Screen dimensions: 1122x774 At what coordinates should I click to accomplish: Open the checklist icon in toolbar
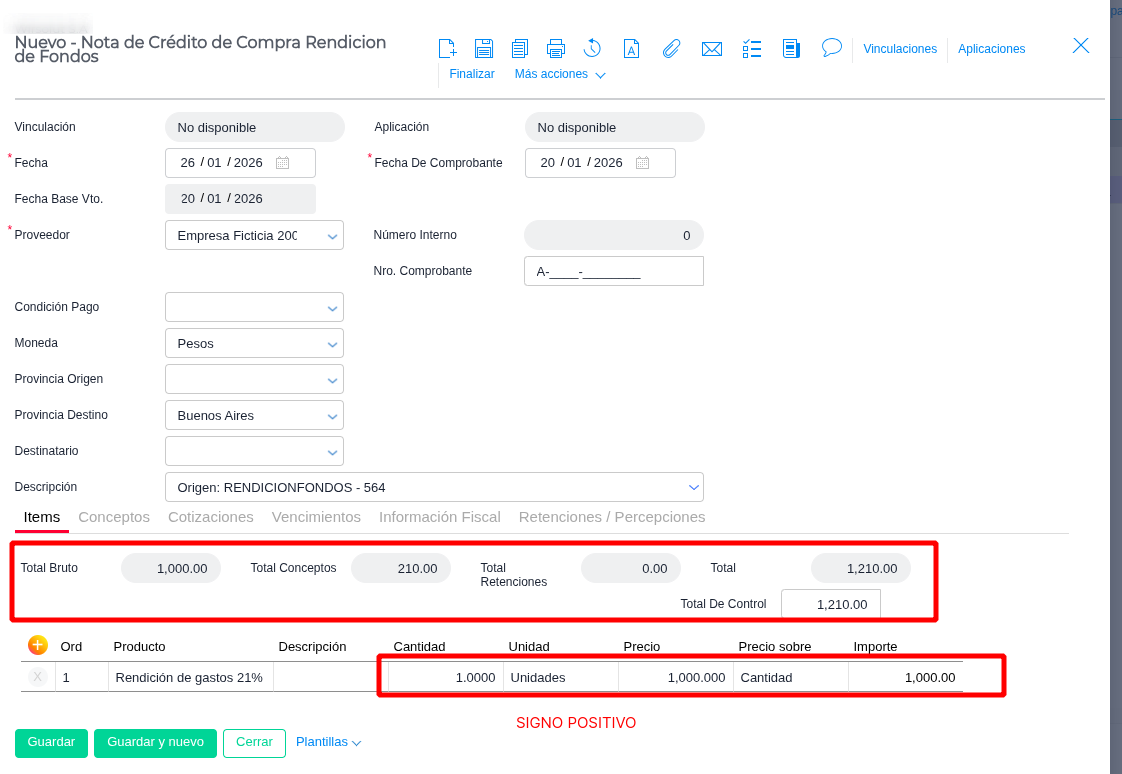[753, 48]
